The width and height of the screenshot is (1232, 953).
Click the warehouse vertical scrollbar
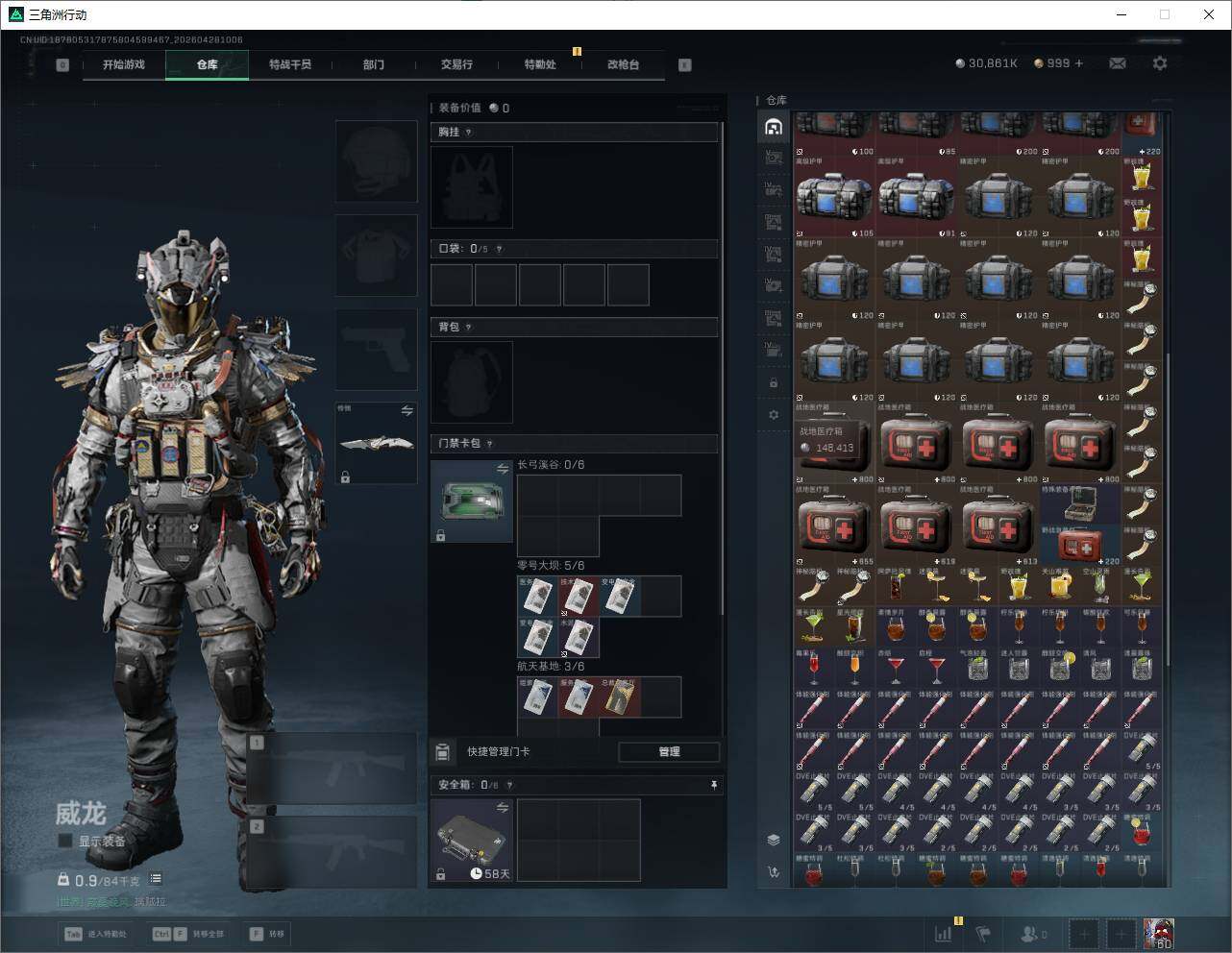[1168, 509]
